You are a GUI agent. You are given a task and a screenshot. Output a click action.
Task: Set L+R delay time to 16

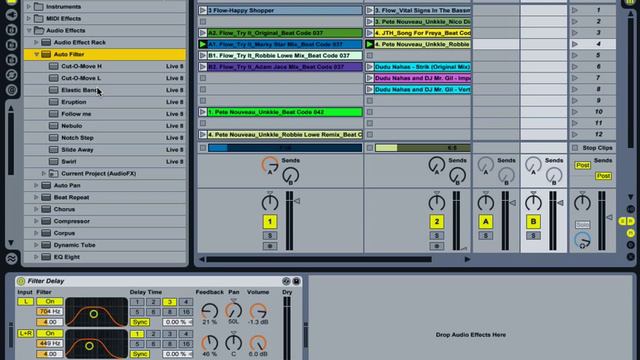tap(185, 344)
